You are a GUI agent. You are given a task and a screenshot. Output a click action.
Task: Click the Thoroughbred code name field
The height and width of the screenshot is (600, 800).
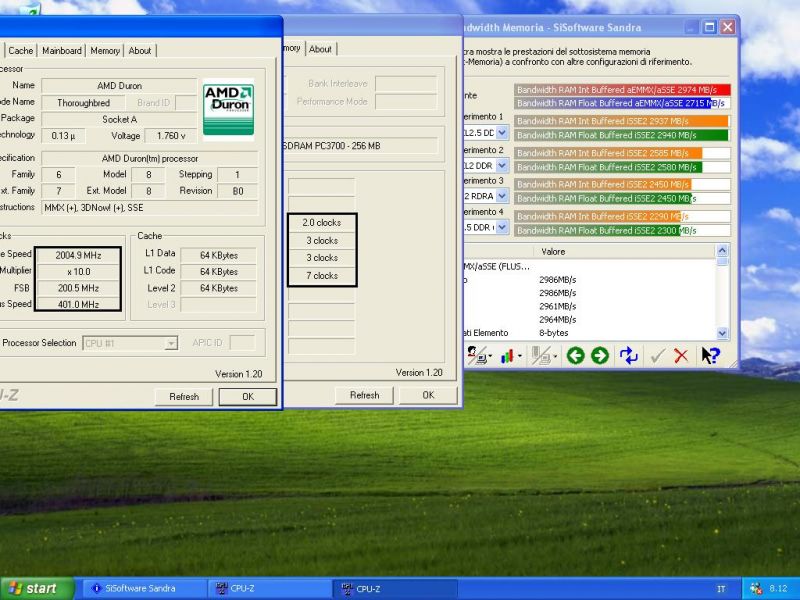click(83, 103)
